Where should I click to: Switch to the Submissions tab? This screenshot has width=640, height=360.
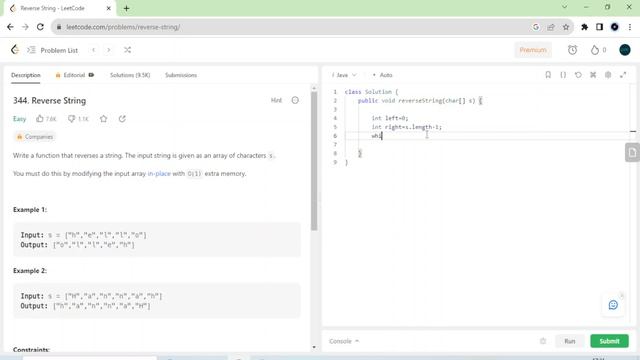pos(181,75)
